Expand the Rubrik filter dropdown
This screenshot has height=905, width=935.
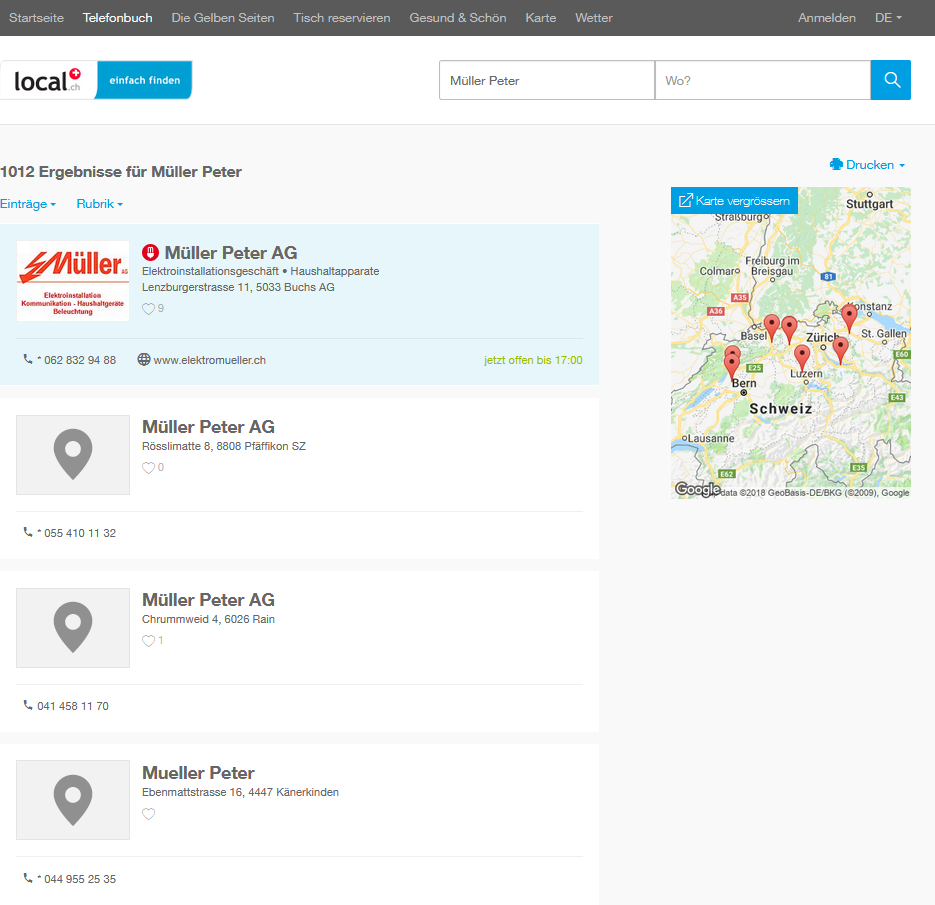pyautogui.click(x=99, y=204)
